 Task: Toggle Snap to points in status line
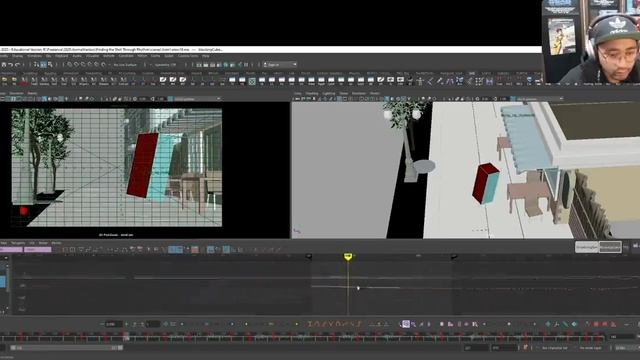point(83,64)
